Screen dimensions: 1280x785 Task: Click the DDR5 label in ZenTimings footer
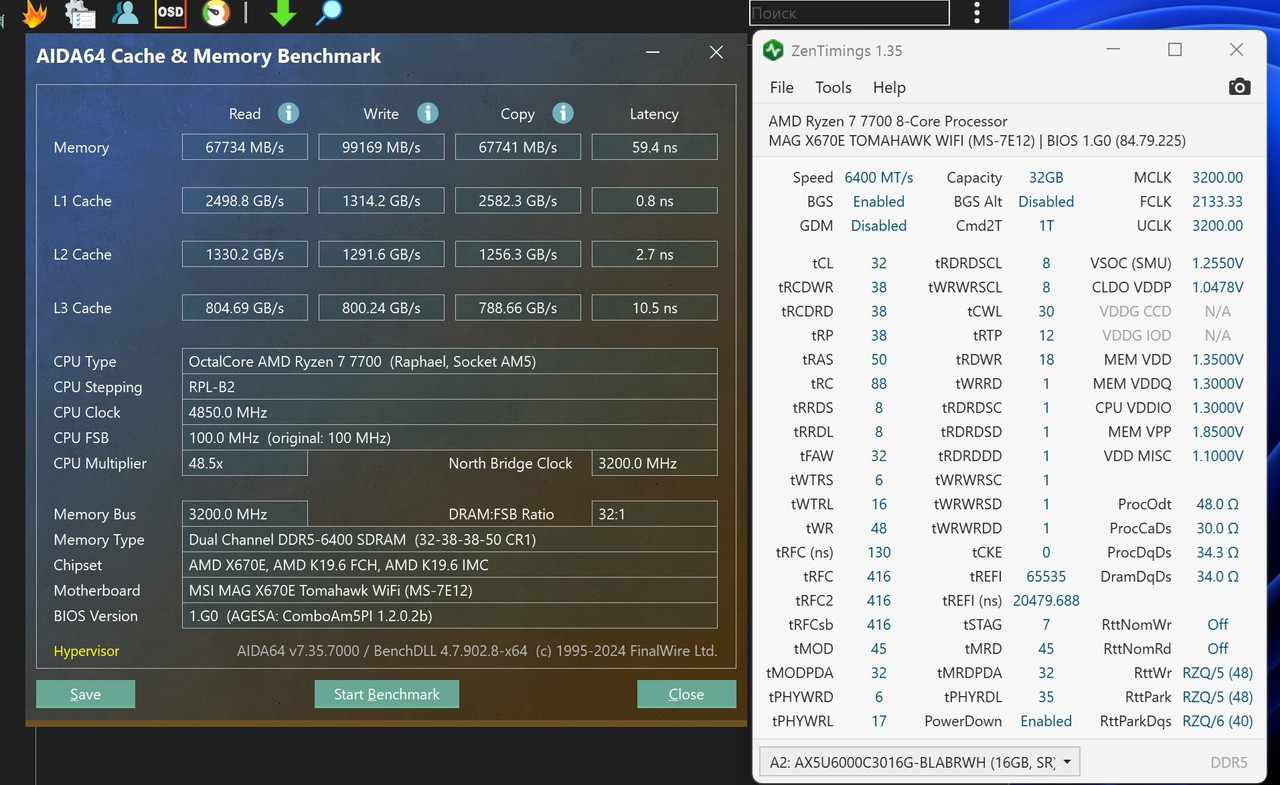(x=1228, y=762)
